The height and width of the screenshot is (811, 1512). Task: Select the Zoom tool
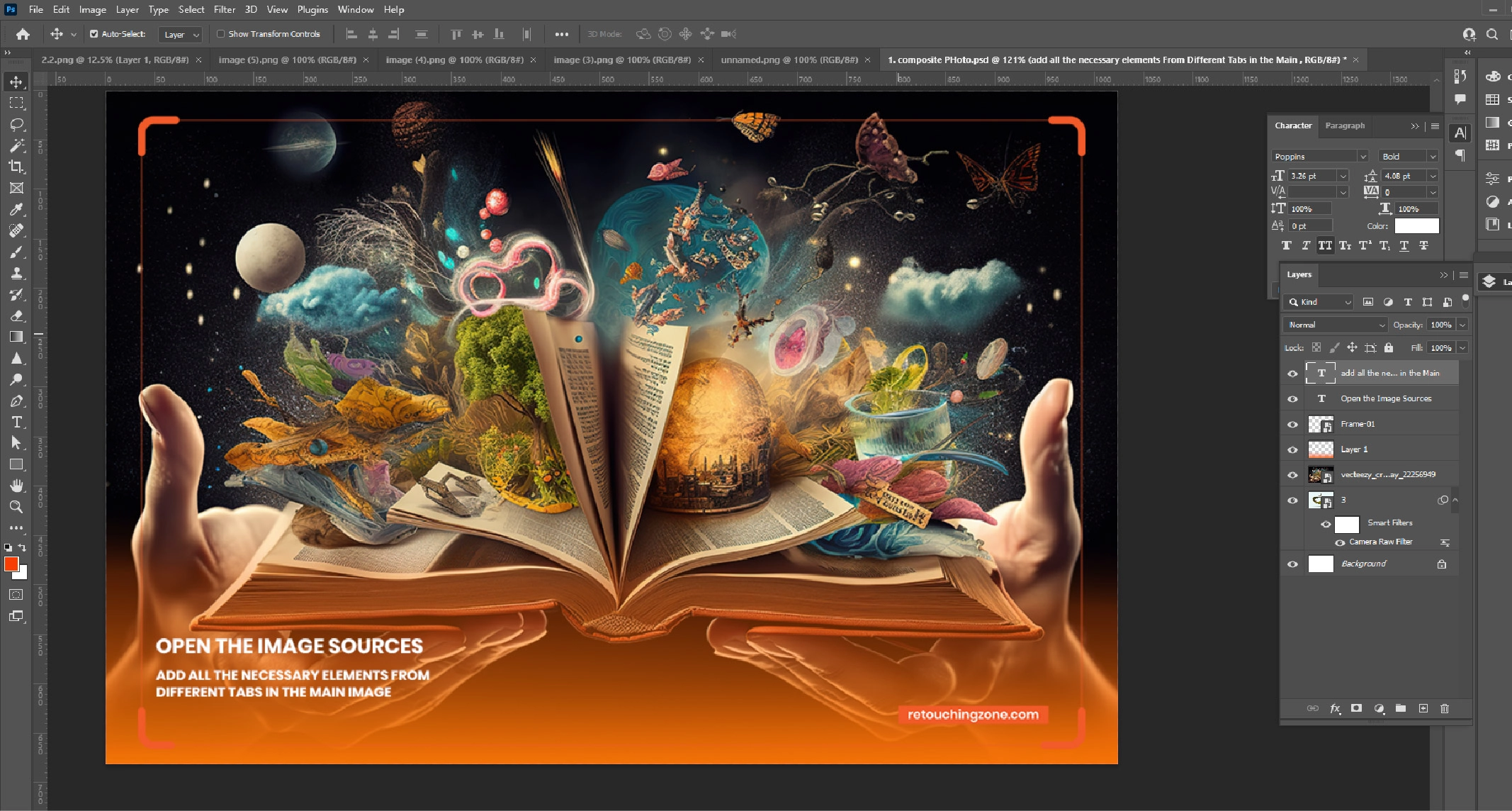[x=16, y=507]
